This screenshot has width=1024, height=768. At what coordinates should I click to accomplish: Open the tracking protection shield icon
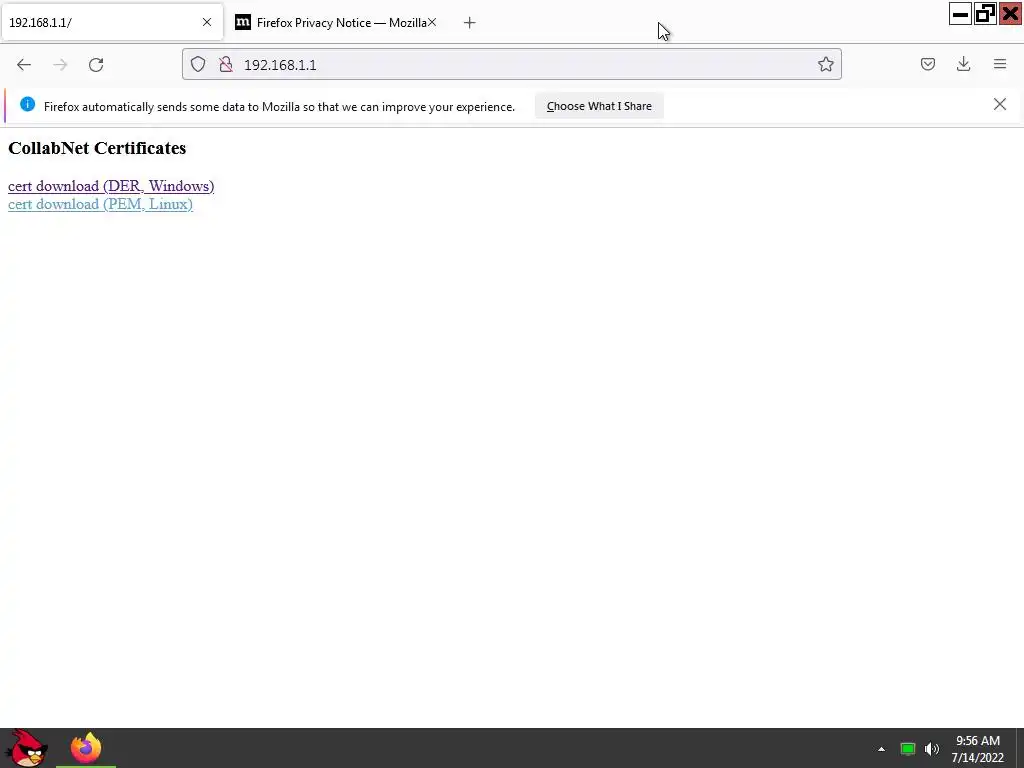click(x=198, y=64)
